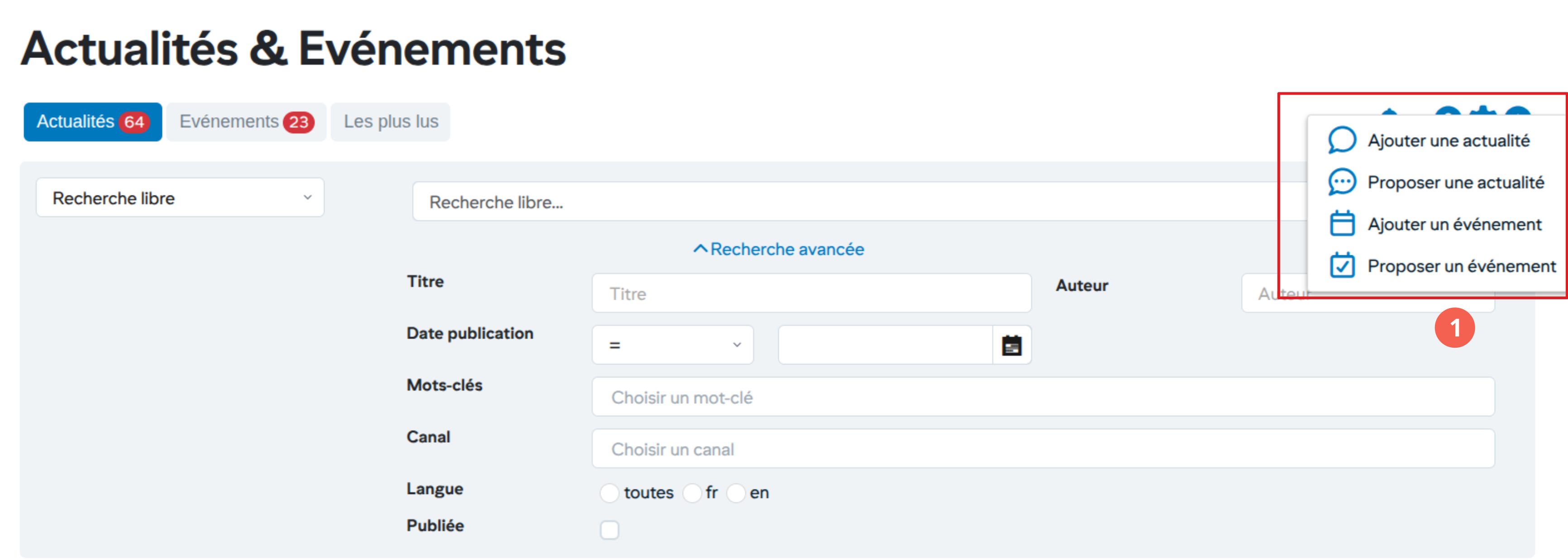
Task: Switch to the Evénements tab
Action: (246, 122)
